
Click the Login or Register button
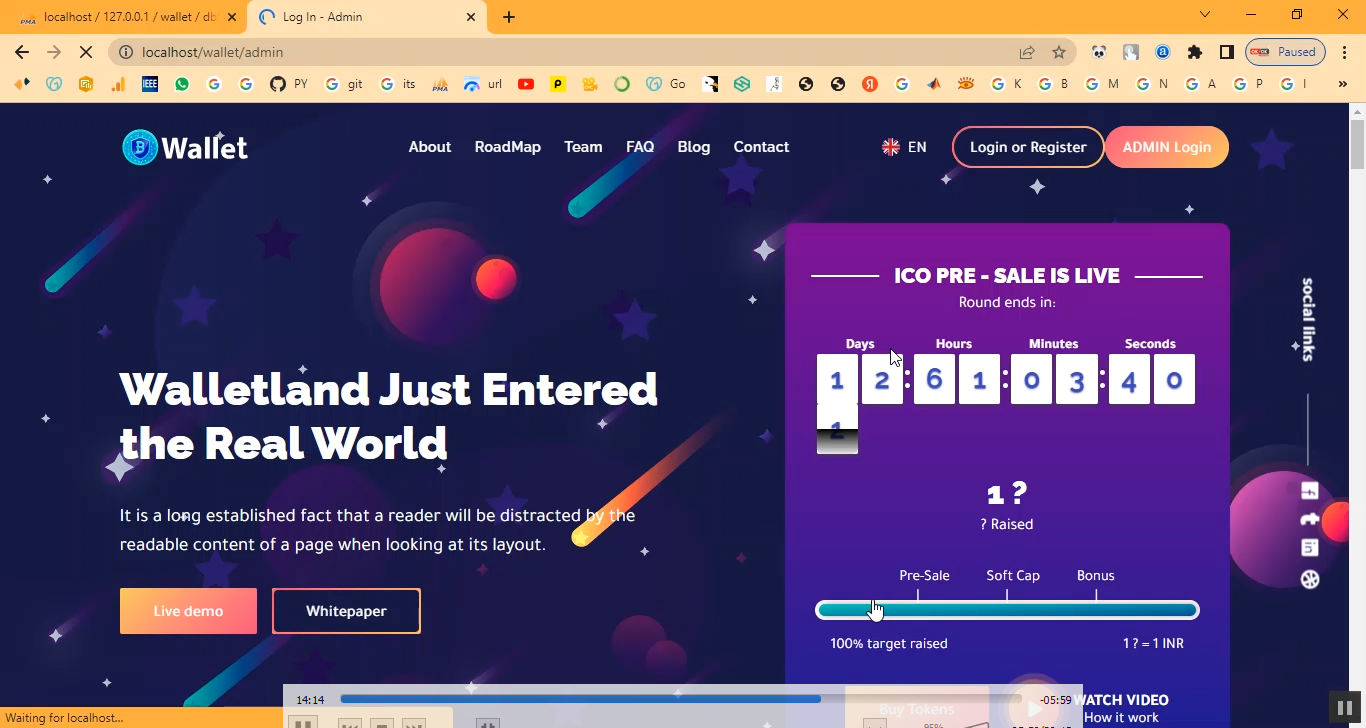1028,147
